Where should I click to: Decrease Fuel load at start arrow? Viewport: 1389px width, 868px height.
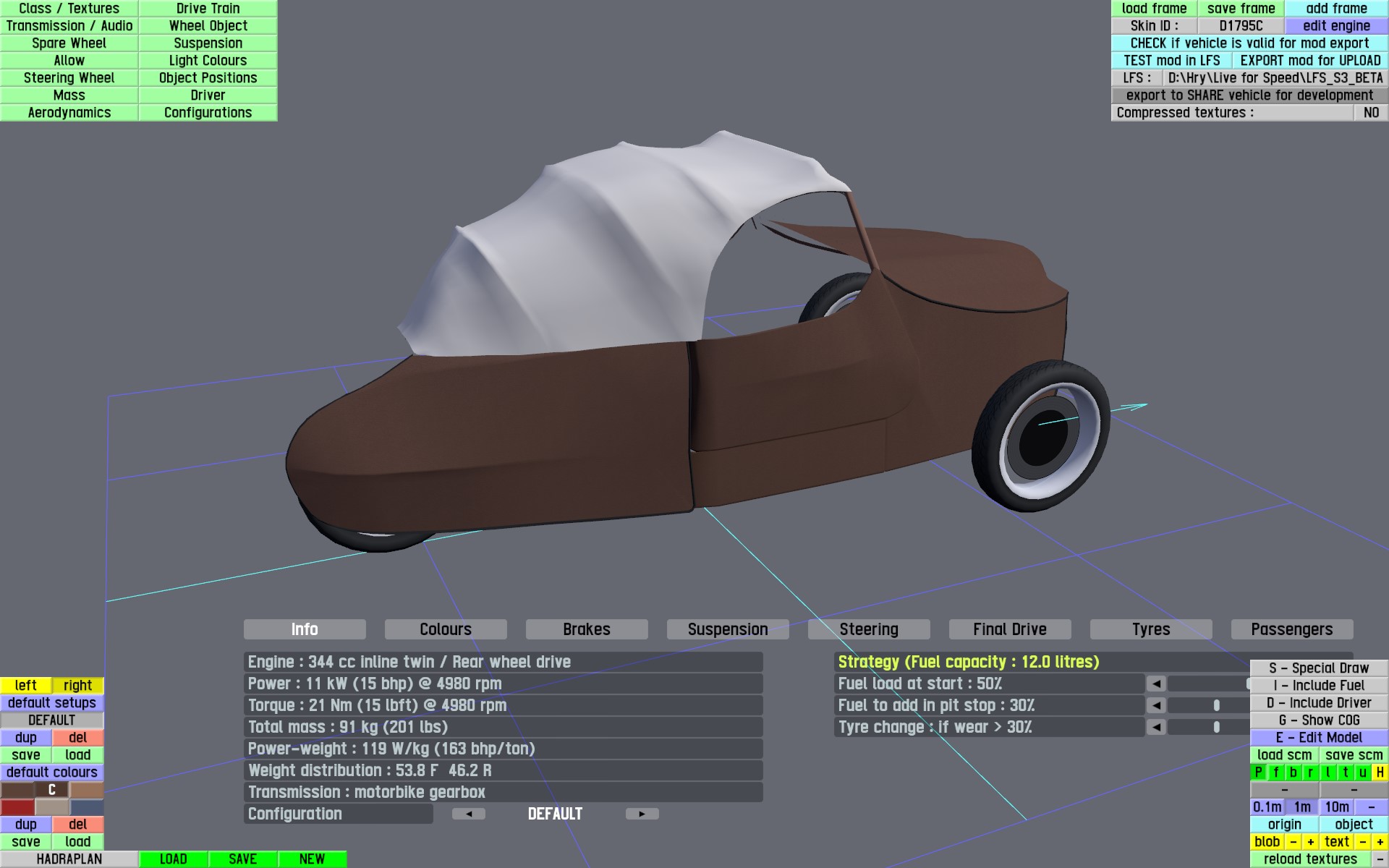point(1156,684)
